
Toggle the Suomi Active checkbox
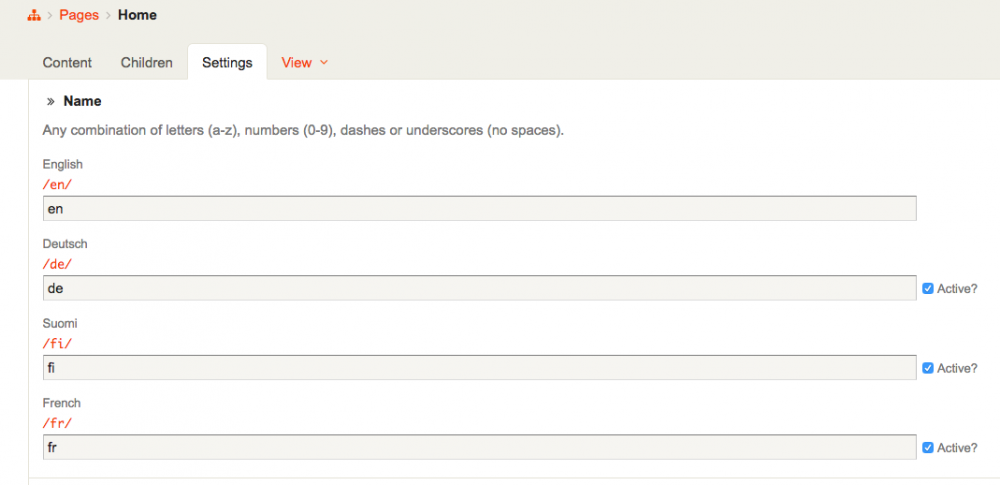[x=927, y=368]
